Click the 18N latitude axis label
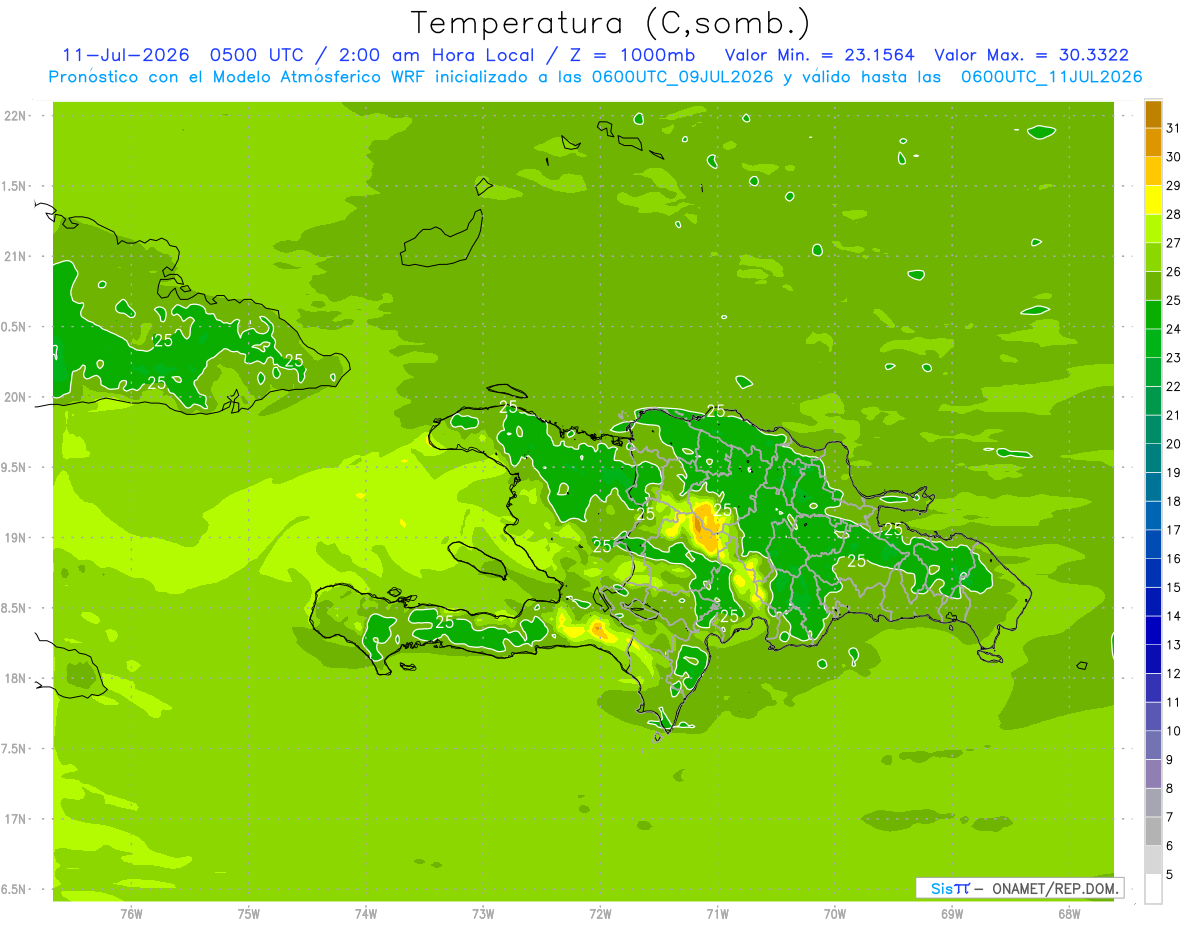This screenshot has width=1200, height=927. [x=14, y=679]
